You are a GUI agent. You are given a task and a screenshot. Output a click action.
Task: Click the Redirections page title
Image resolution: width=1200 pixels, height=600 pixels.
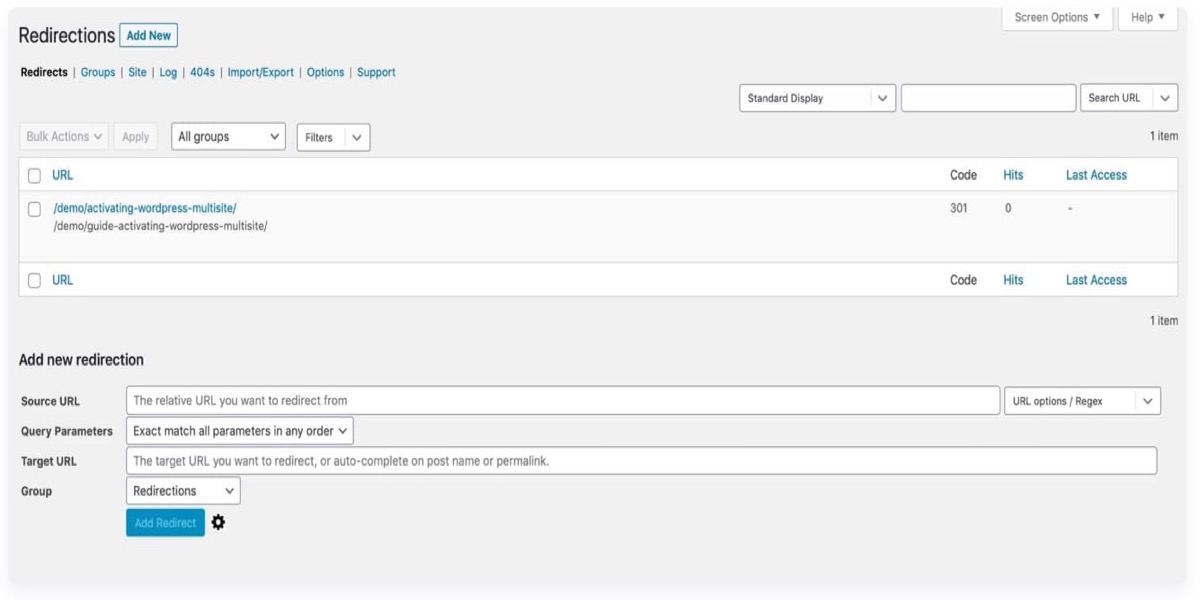coord(67,35)
